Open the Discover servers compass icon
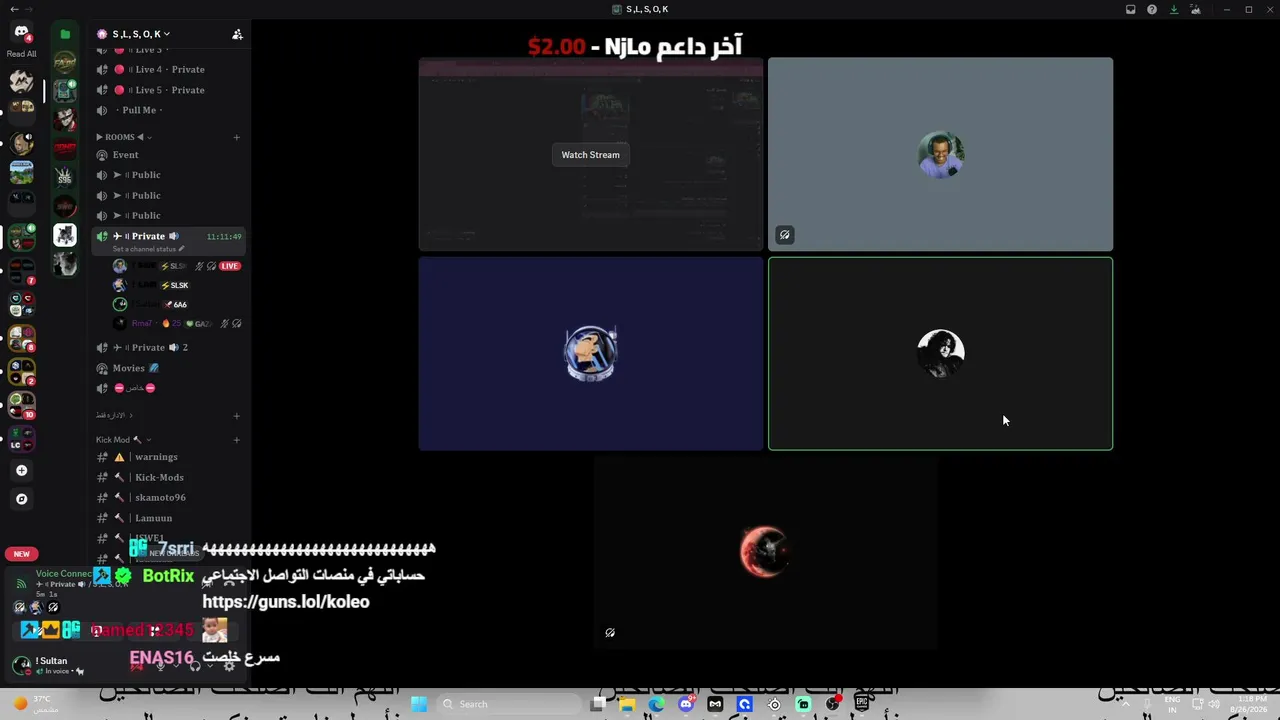 pos(21,499)
